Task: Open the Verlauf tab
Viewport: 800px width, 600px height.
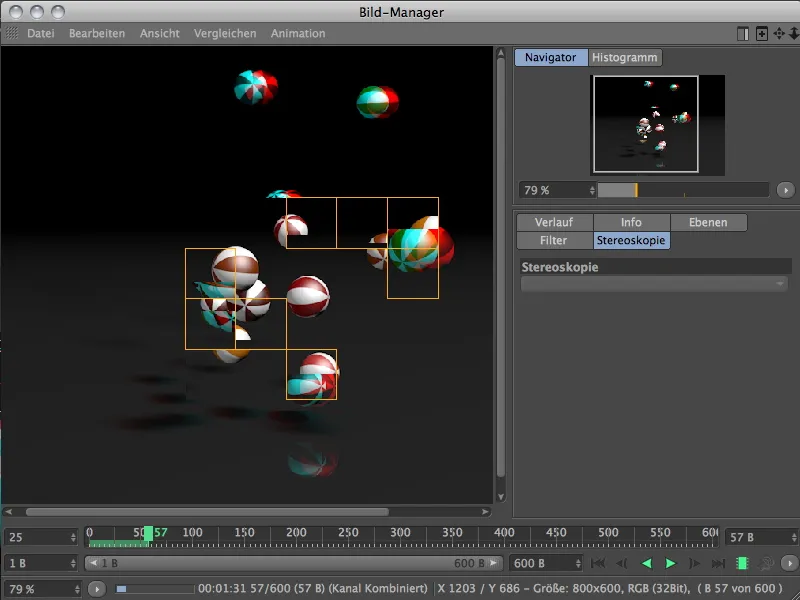Action: tap(554, 222)
